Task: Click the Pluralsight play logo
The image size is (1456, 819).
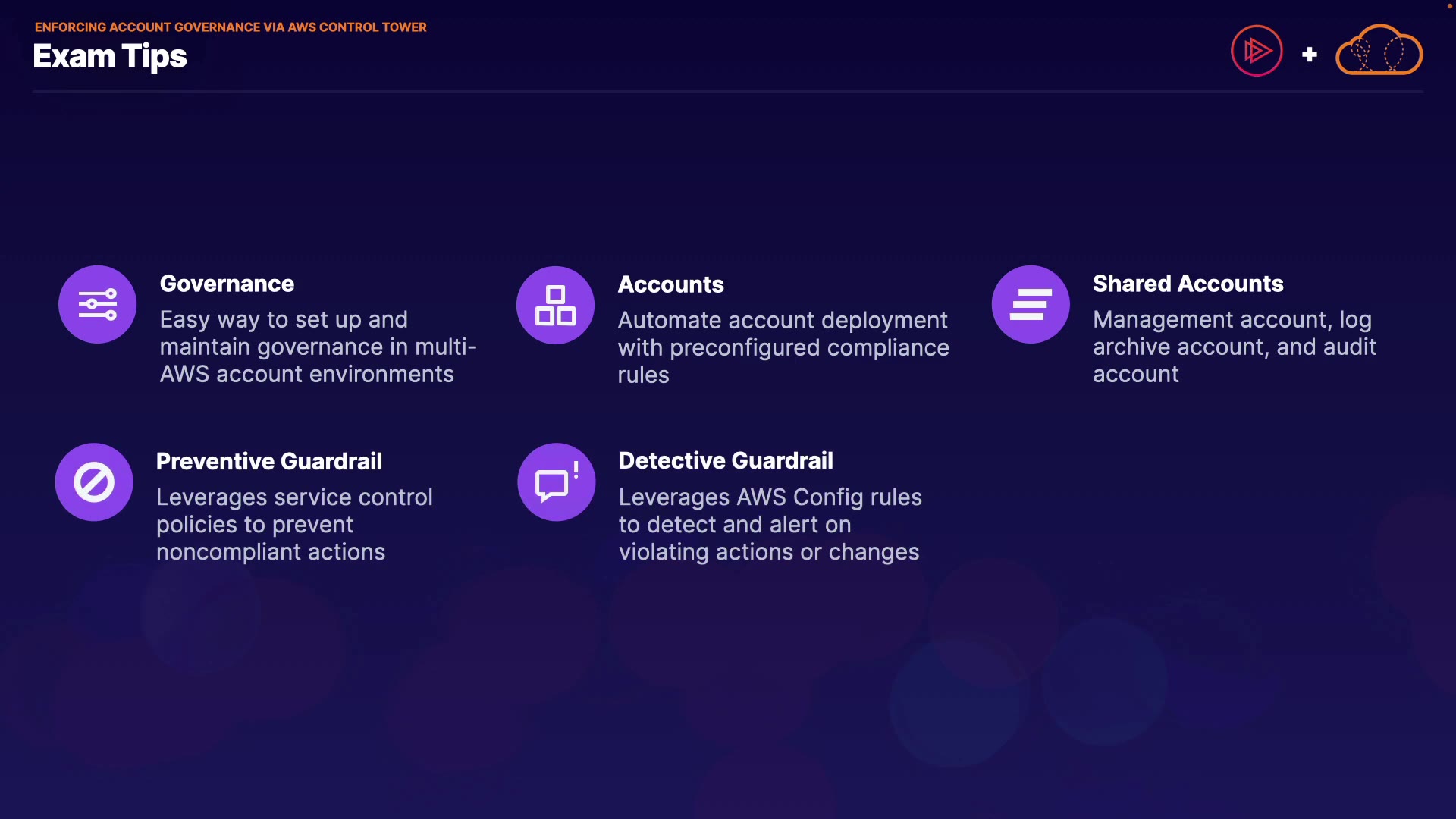Action: click(1257, 52)
